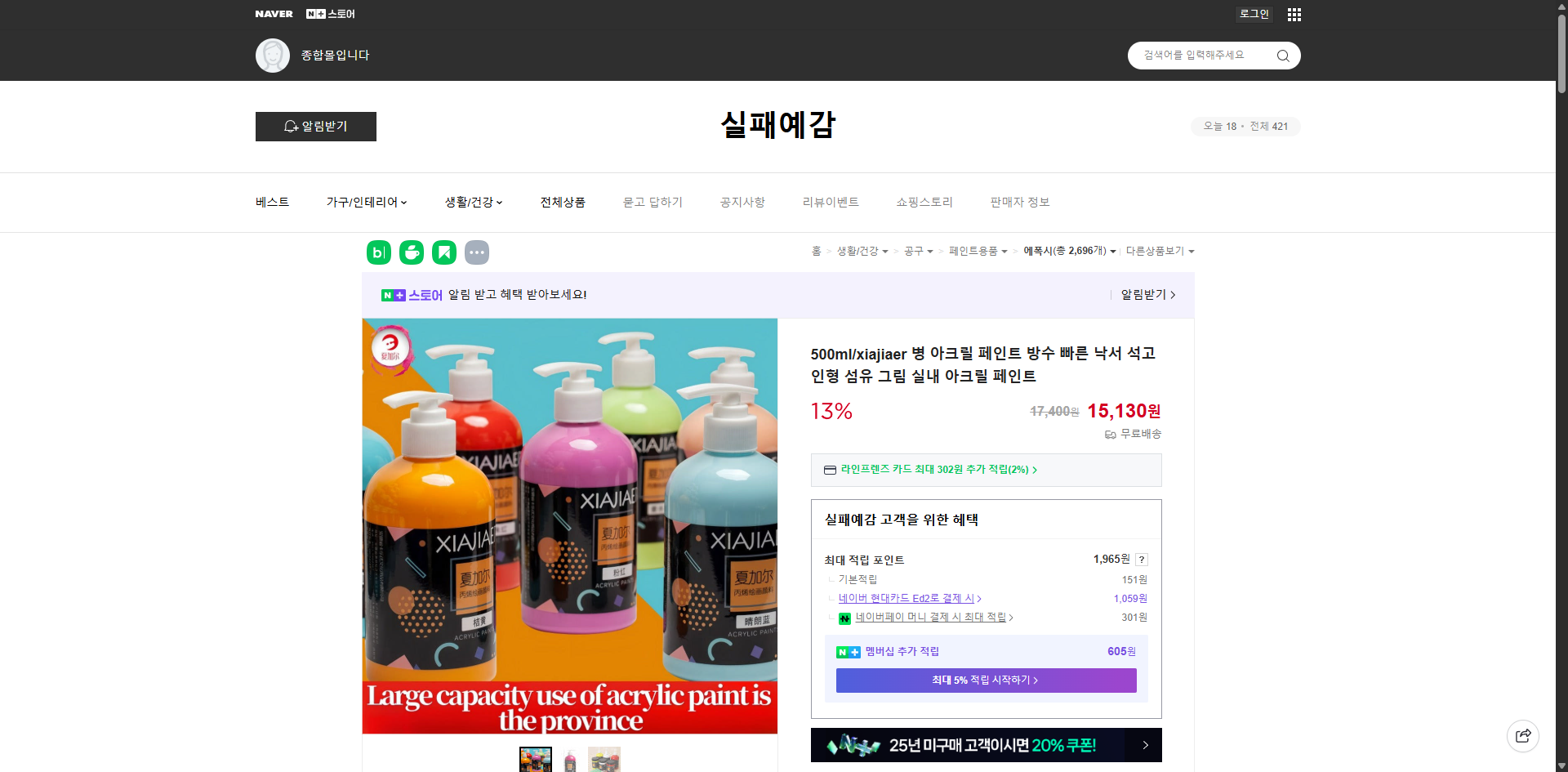Click the 알림받기 subscribe button
The height and width of the screenshot is (772, 1568).
pos(315,127)
